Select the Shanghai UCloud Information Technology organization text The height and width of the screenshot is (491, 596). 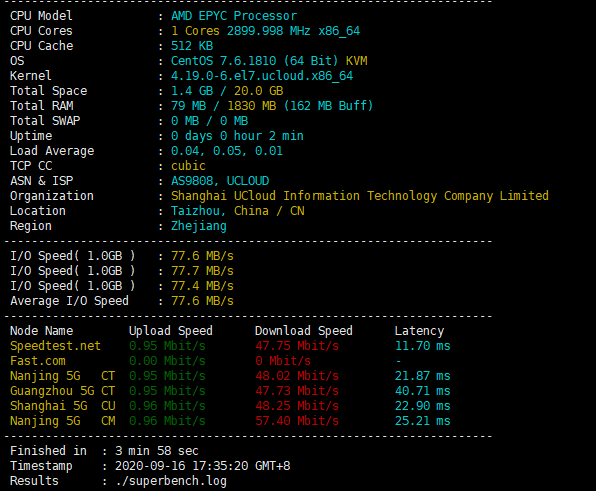coord(360,196)
